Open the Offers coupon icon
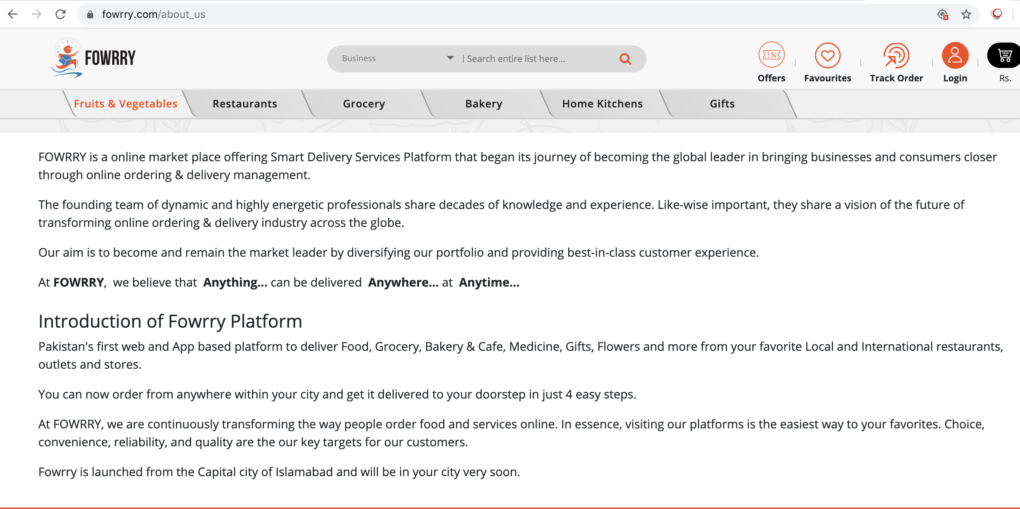Image resolution: width=1020 pixels, height=509 pixels. tap(772, 55)
